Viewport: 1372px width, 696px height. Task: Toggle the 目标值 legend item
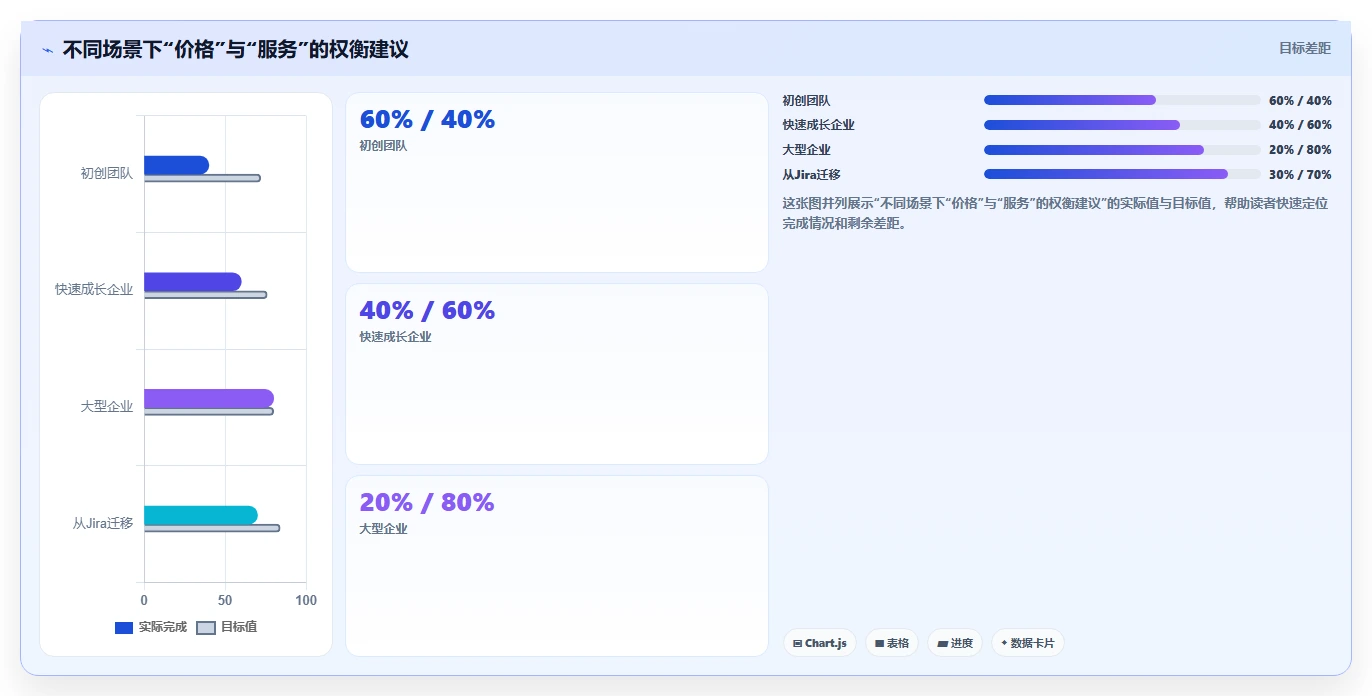[226, 627]
